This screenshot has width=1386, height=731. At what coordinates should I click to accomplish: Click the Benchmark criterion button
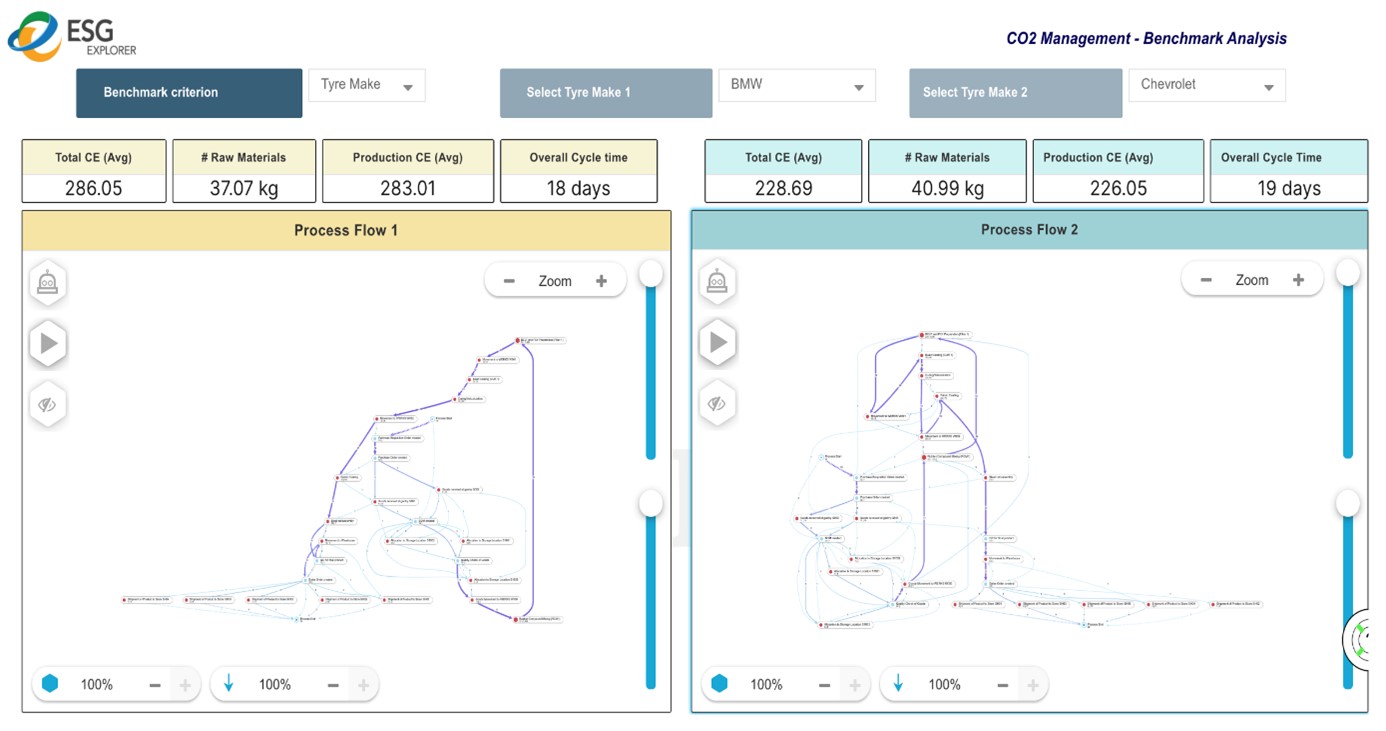pos(189,93)
